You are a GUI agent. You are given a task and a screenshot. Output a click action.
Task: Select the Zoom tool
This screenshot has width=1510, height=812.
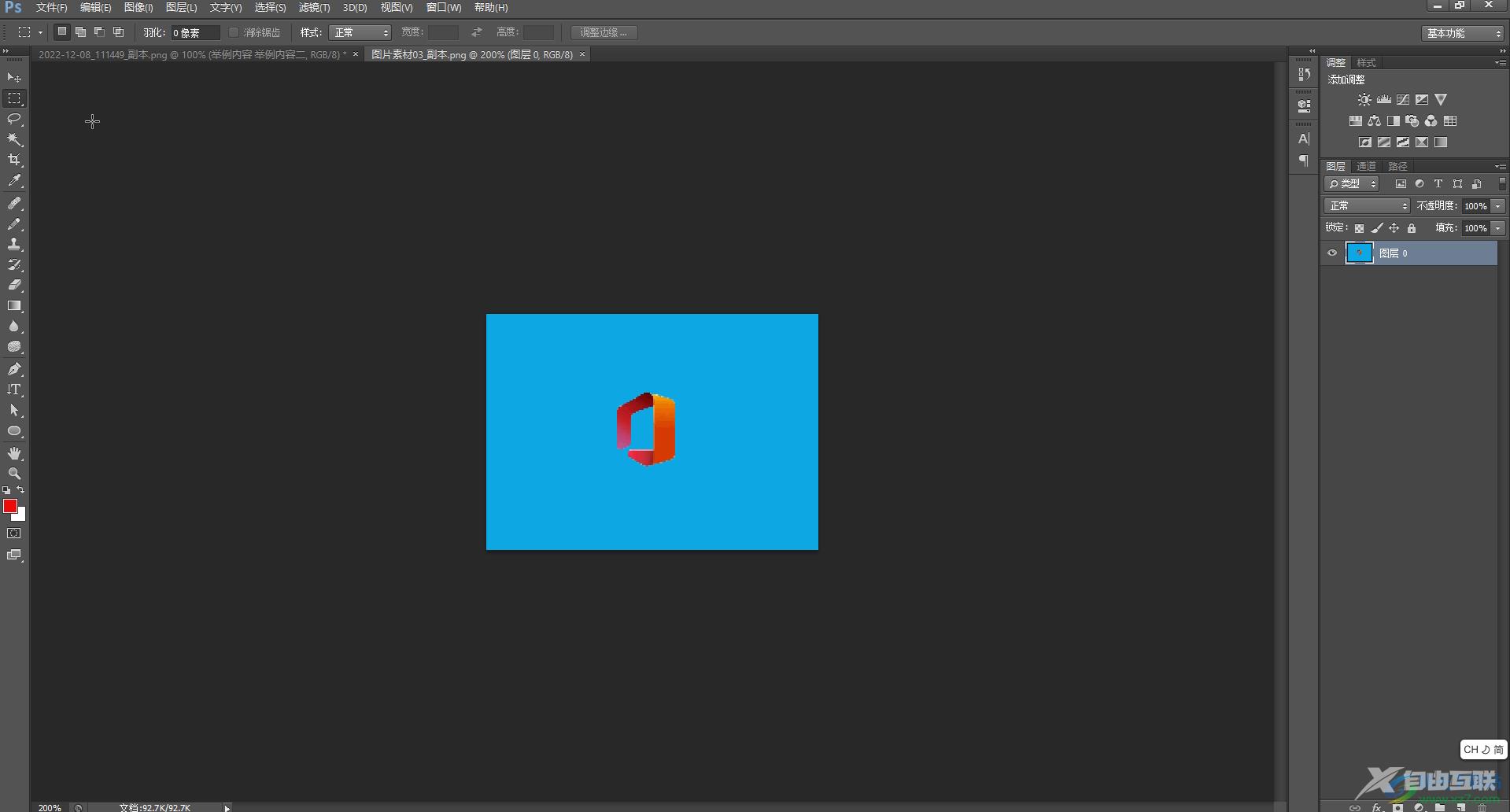pos(14,474)
